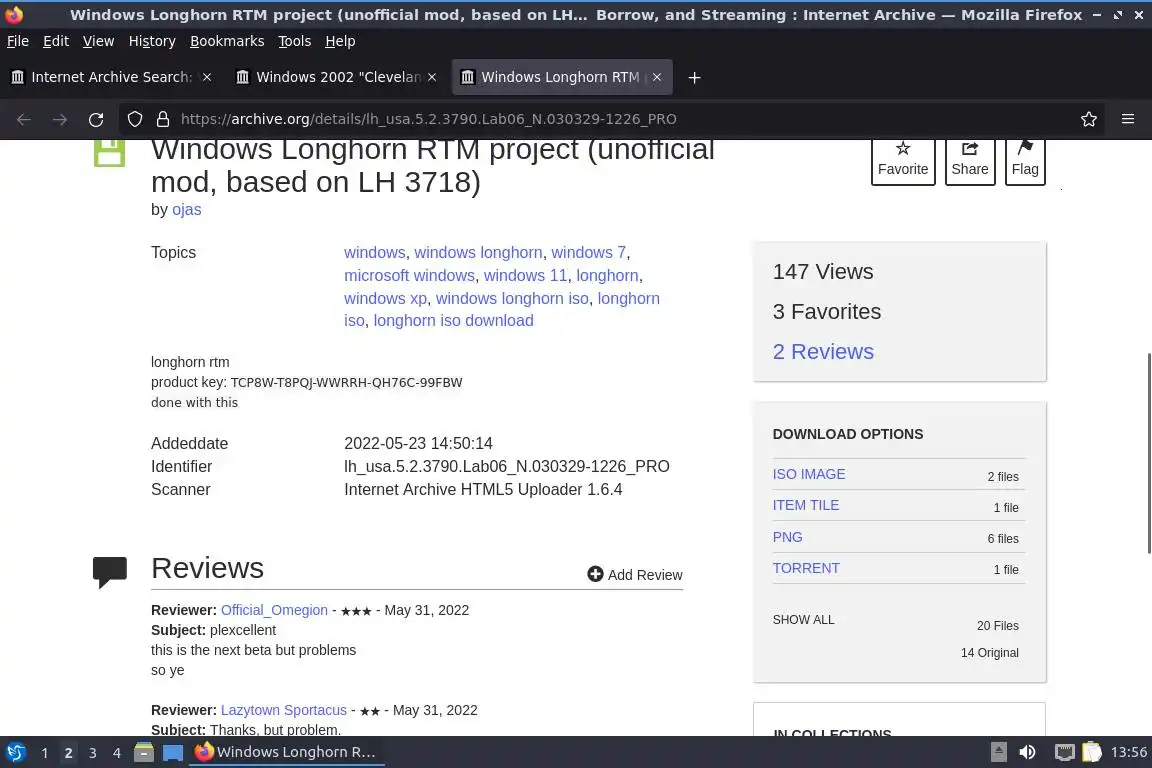Close the Windows Longhorn RTM tab
Viewport: 1152px width, 768px height.
[x=657, y=77]
